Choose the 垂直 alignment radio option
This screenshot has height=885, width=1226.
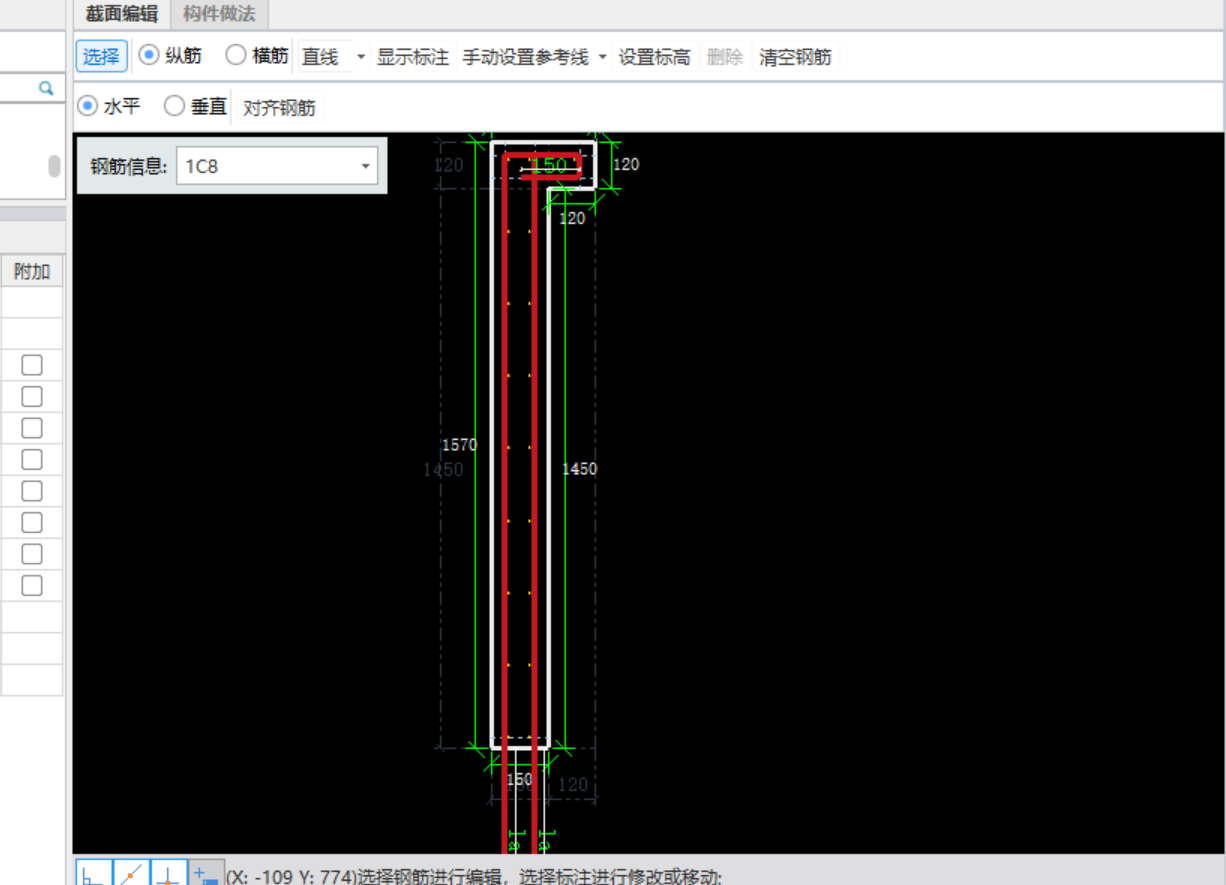point(174,105)
